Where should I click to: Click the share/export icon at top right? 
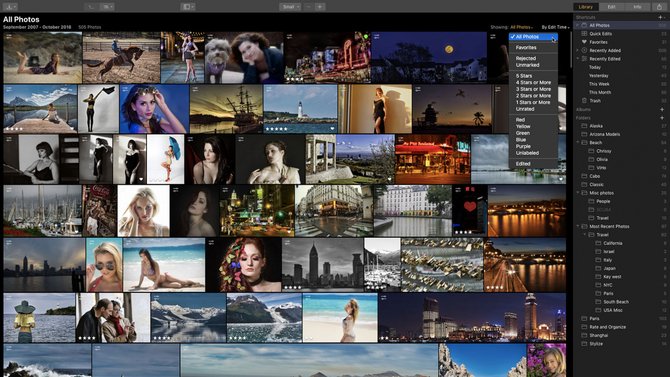tap(659, 7)
